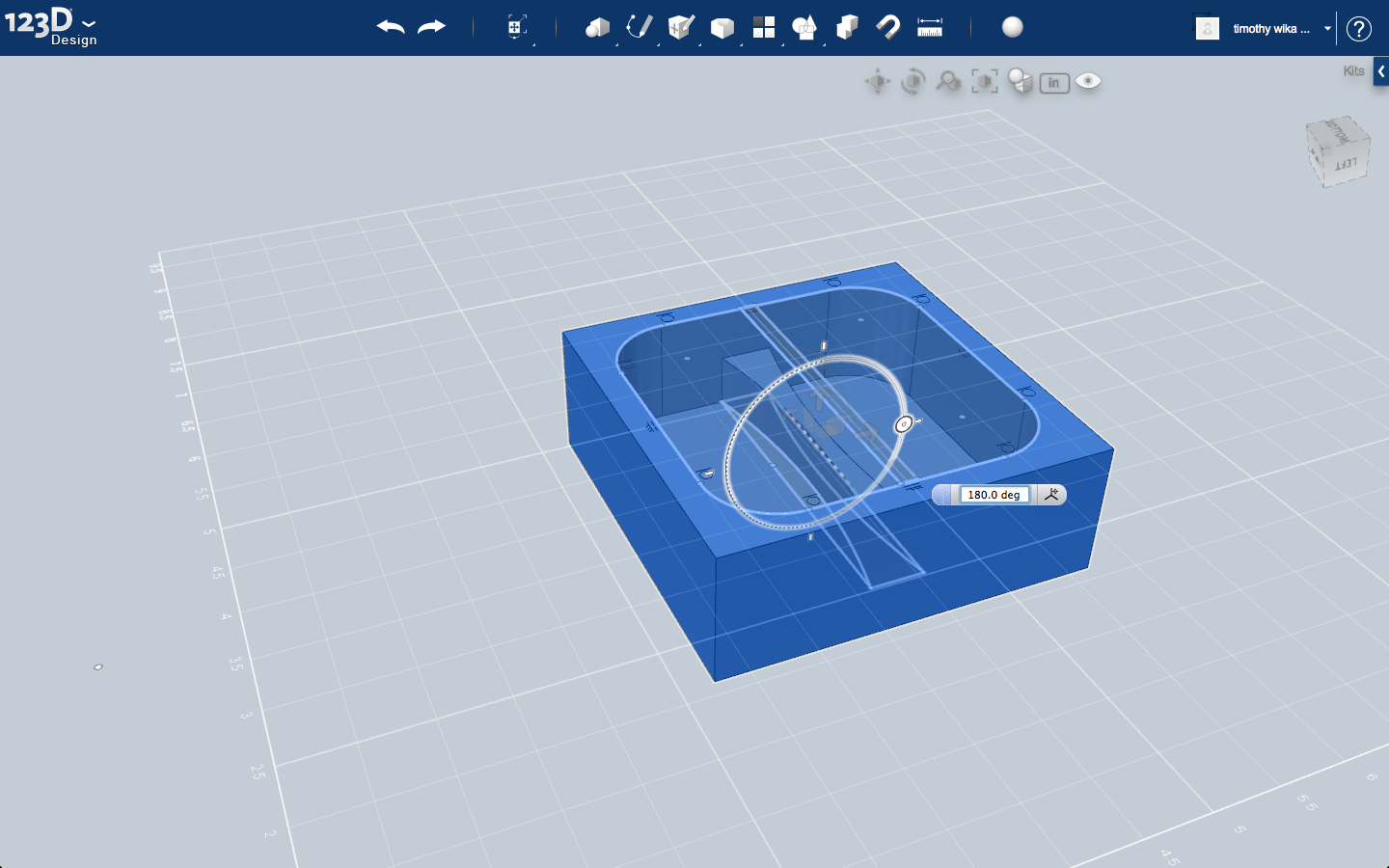Open the Help menu
The image size is (1389, 868).
[1359, 29]
